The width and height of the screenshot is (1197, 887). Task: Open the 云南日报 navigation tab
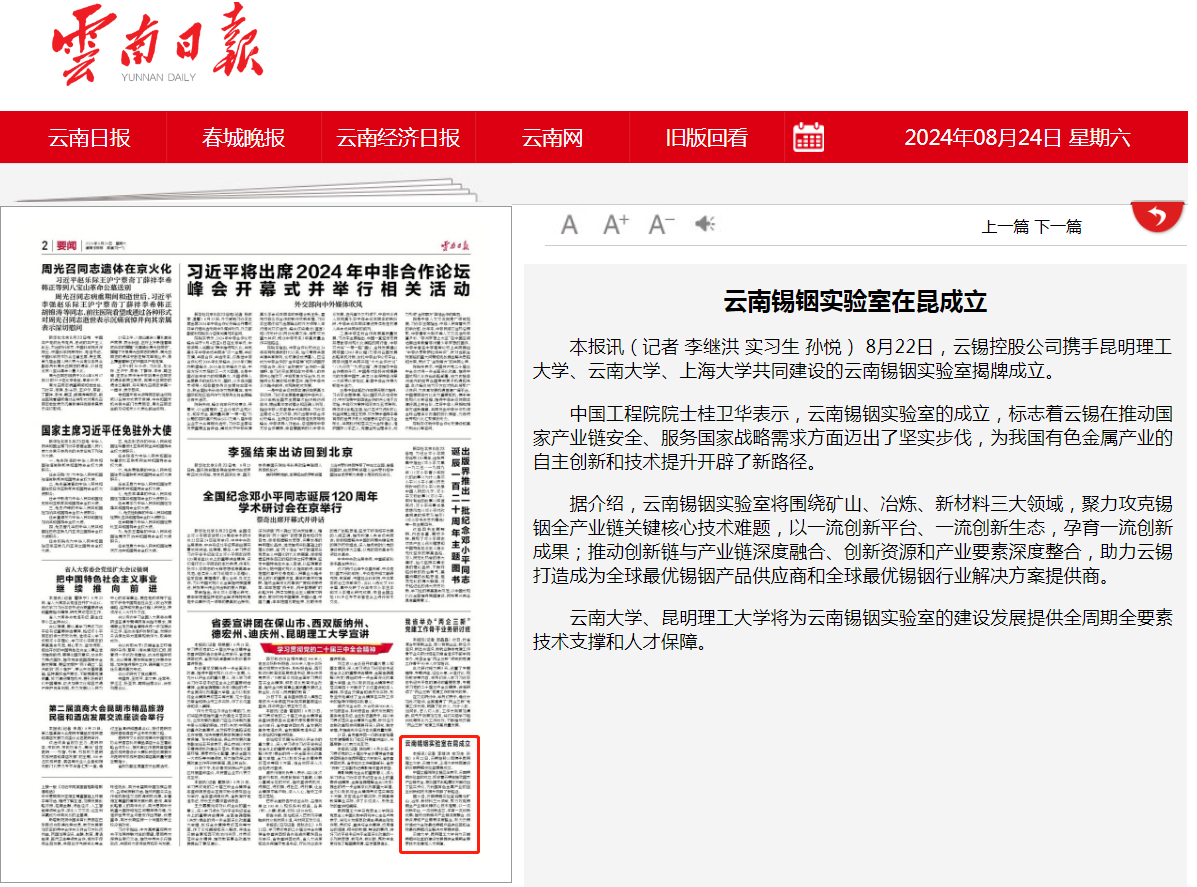(x=90, y=138)
